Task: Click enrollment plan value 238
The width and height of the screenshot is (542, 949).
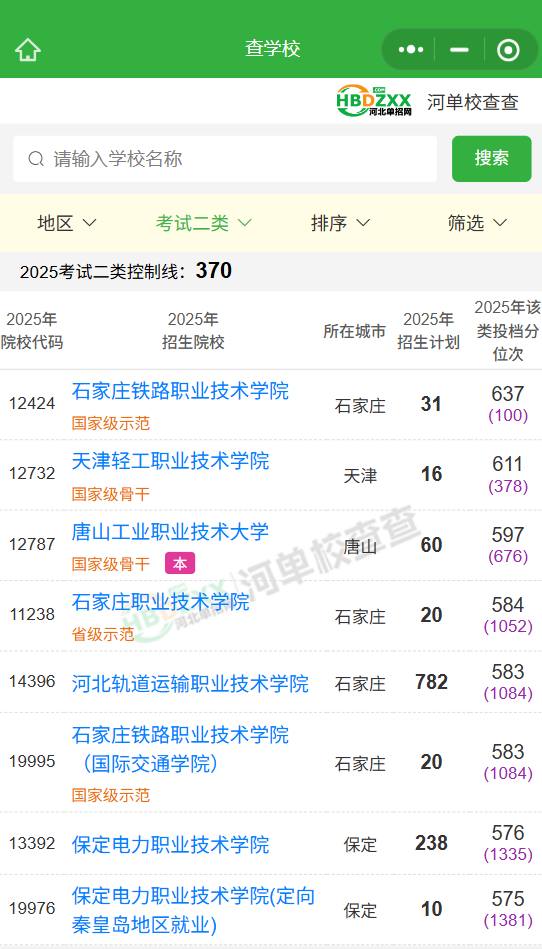Action: click(x=431, y=843)
